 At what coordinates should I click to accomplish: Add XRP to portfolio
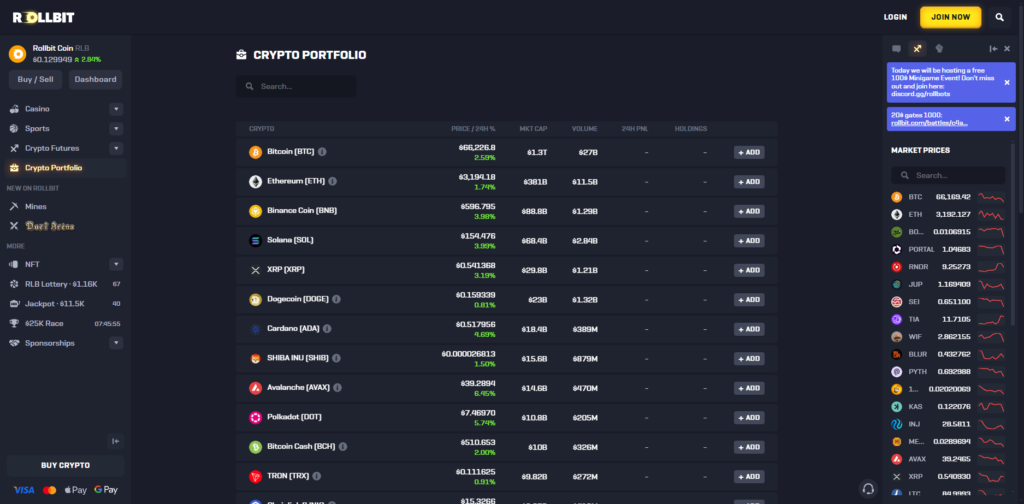click(x=749, y=270)
